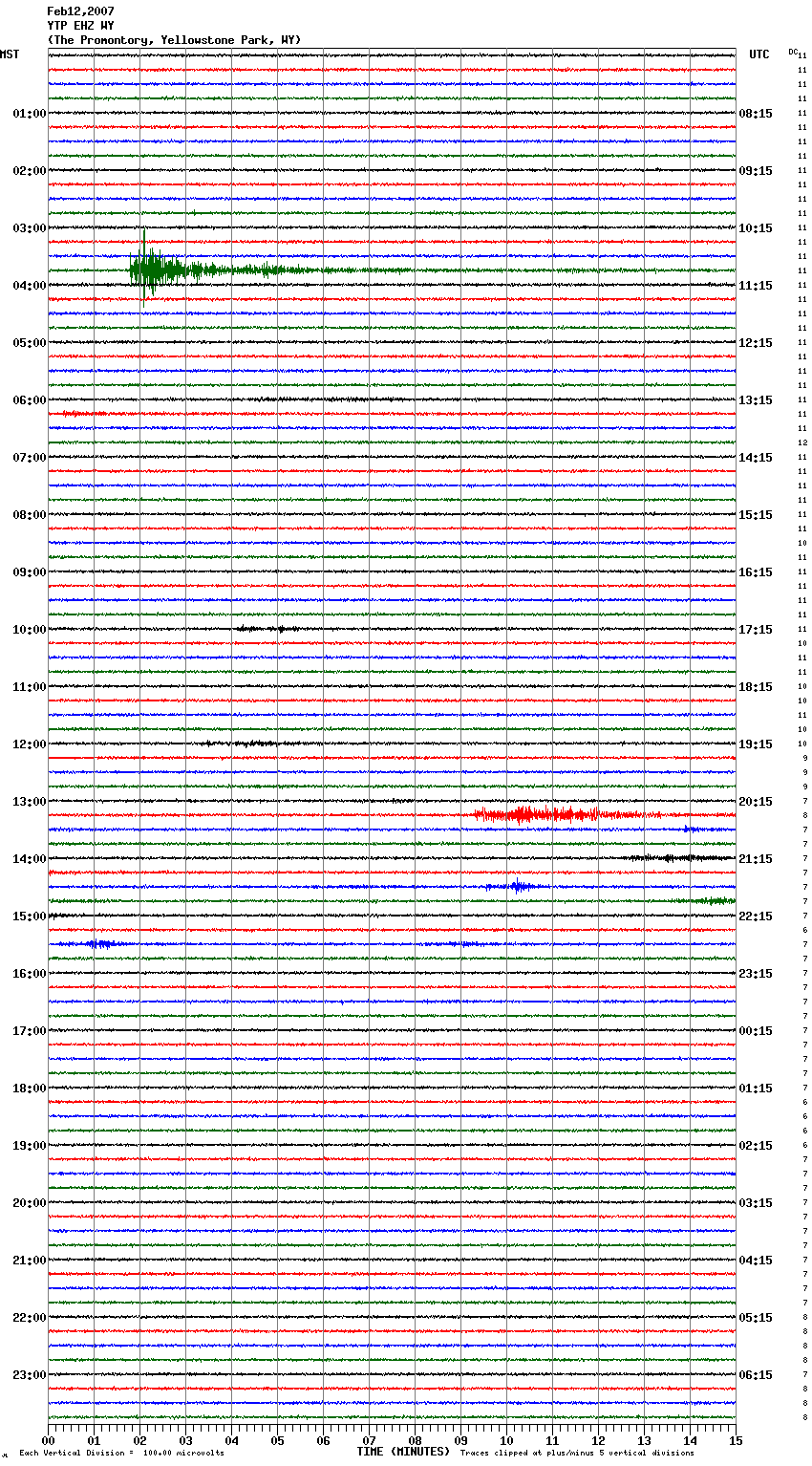Viewport: 812px width, 1466px height.
Task: Click the 12:00 MST time label
Action: tap(30, 744)
